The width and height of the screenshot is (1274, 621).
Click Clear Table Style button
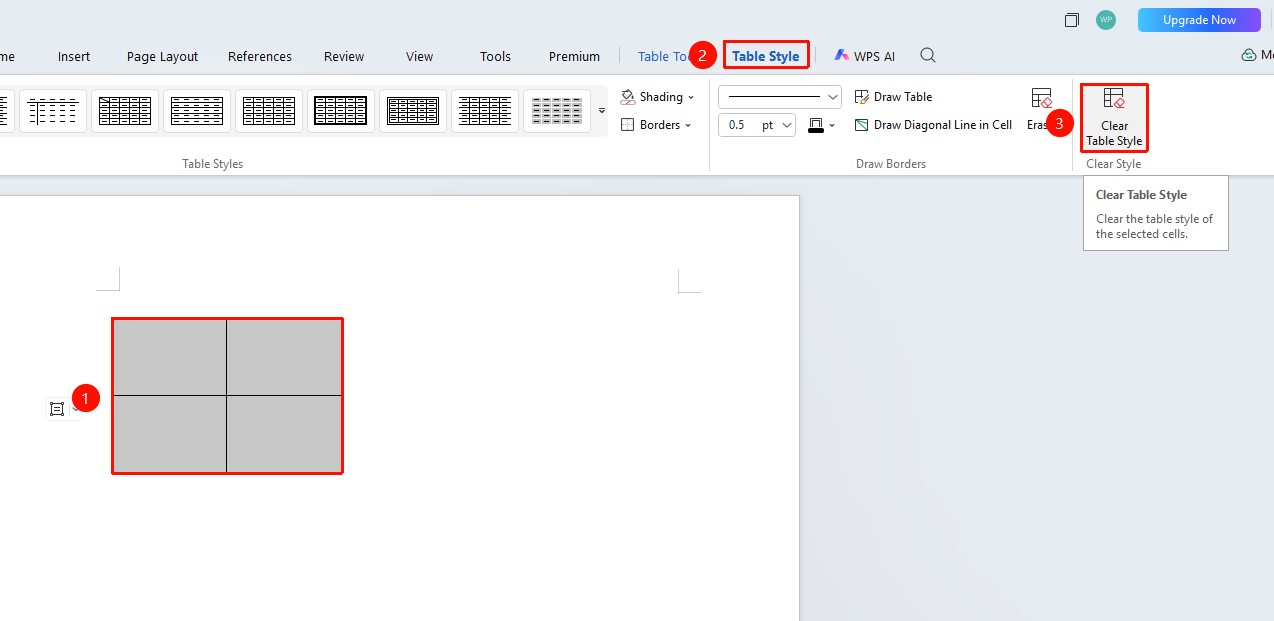click(x=1114, y=117)
